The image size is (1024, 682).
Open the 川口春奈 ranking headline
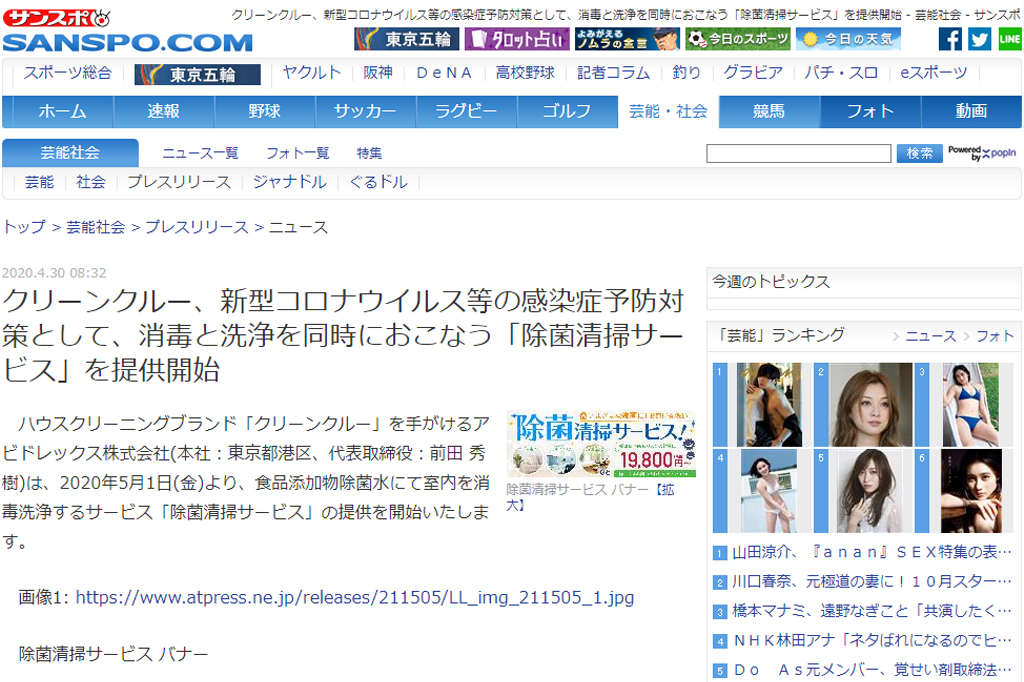pyautogui.click(x=872, y=582)
